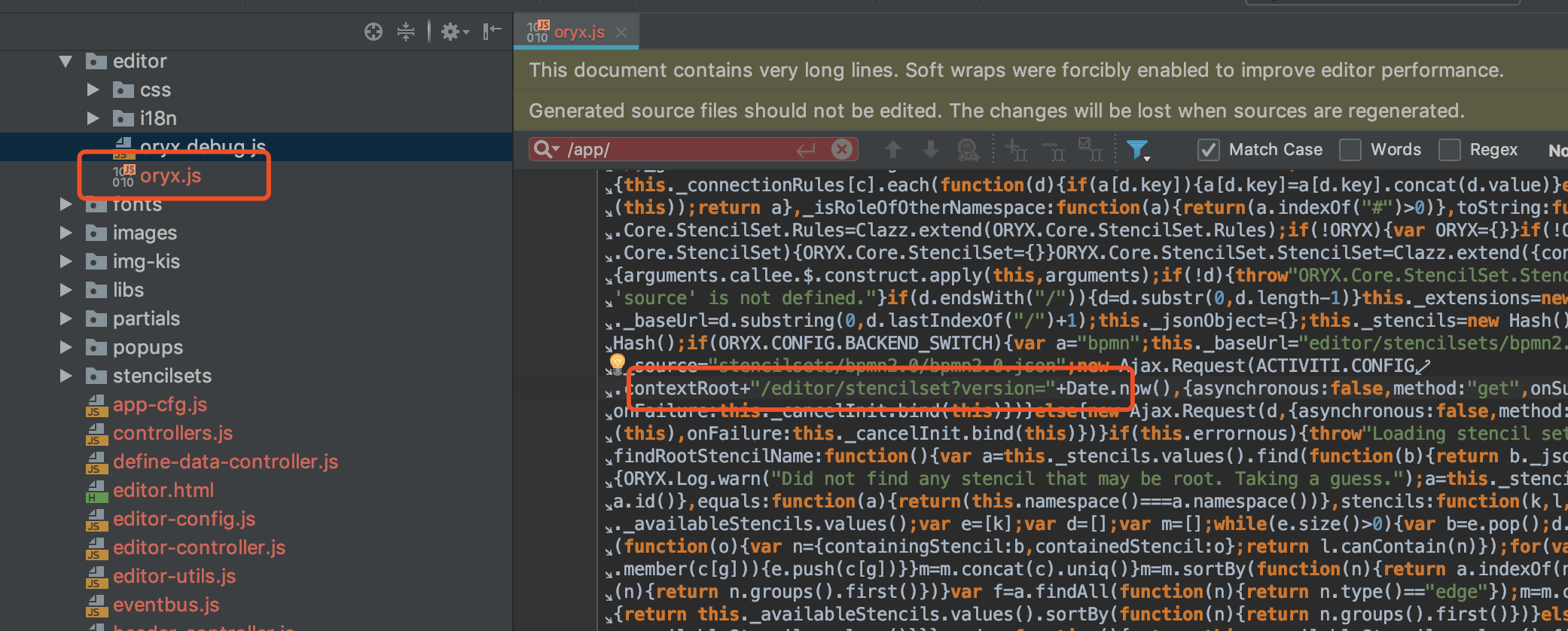Click the images folder icon

pyautogui.click(x=96, y=233)
